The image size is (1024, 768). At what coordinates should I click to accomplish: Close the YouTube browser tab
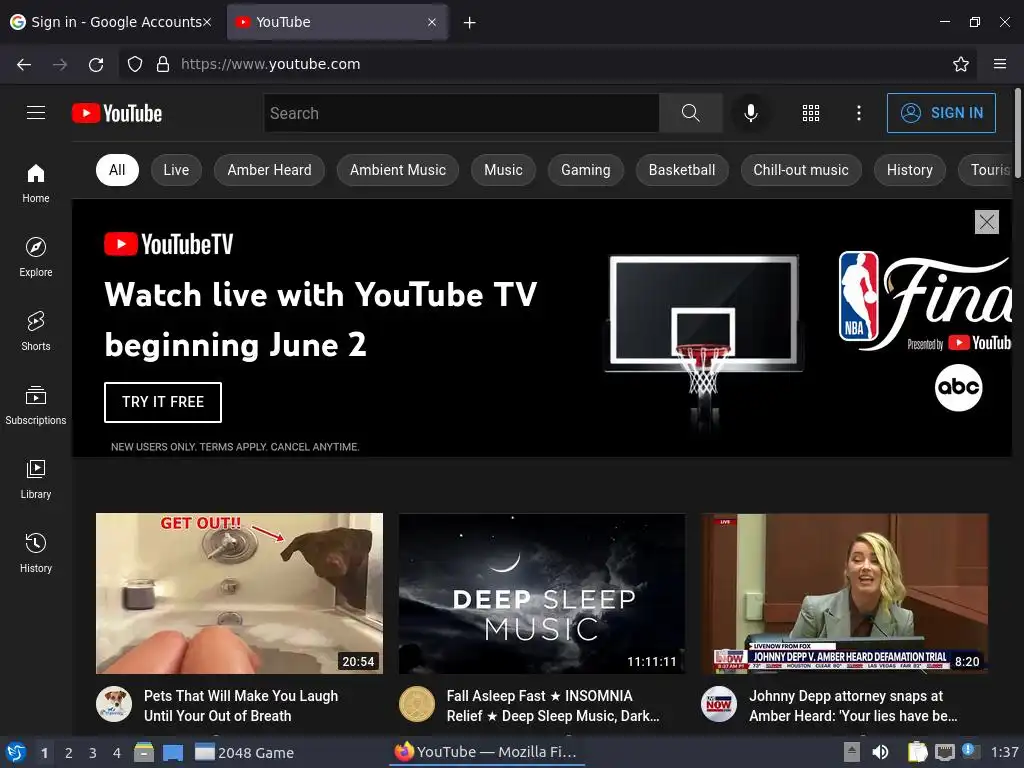432,22
